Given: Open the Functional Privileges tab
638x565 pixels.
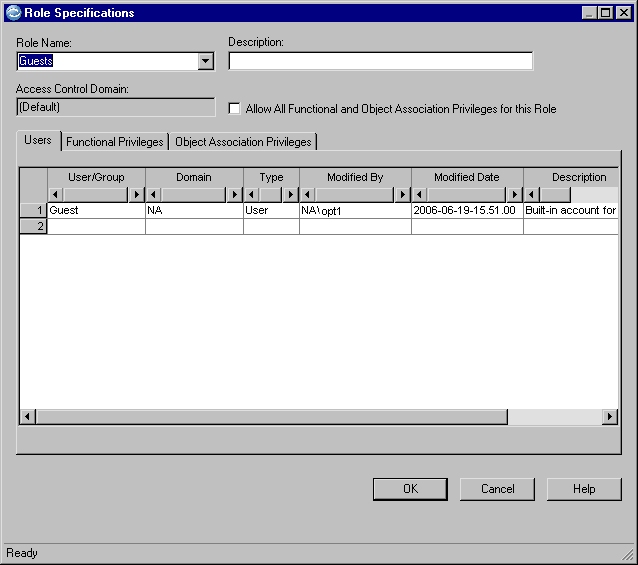Looking at the screenshot, I should [115, 142].
